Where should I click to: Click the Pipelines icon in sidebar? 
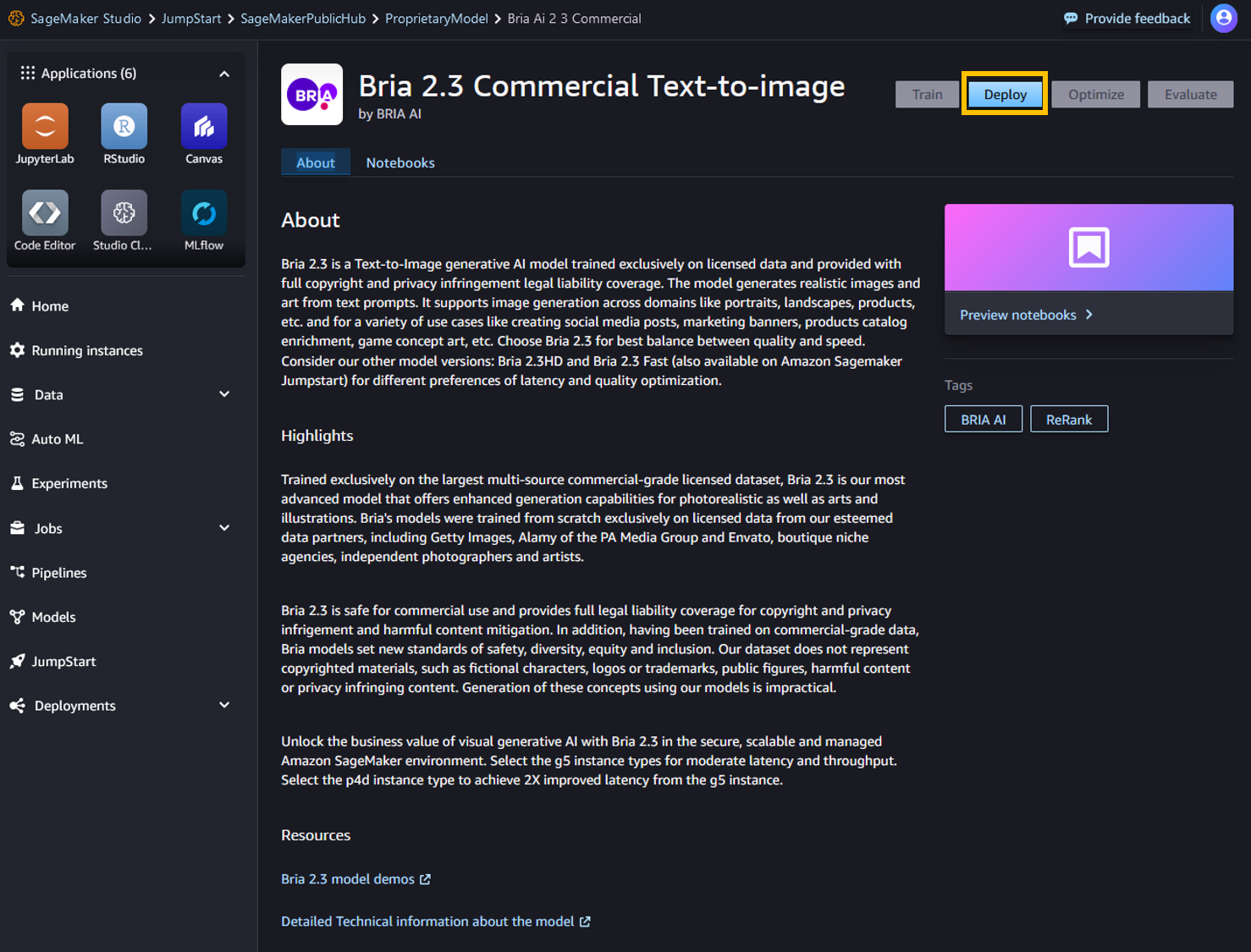pyautogui.click(x=17, y=572)
